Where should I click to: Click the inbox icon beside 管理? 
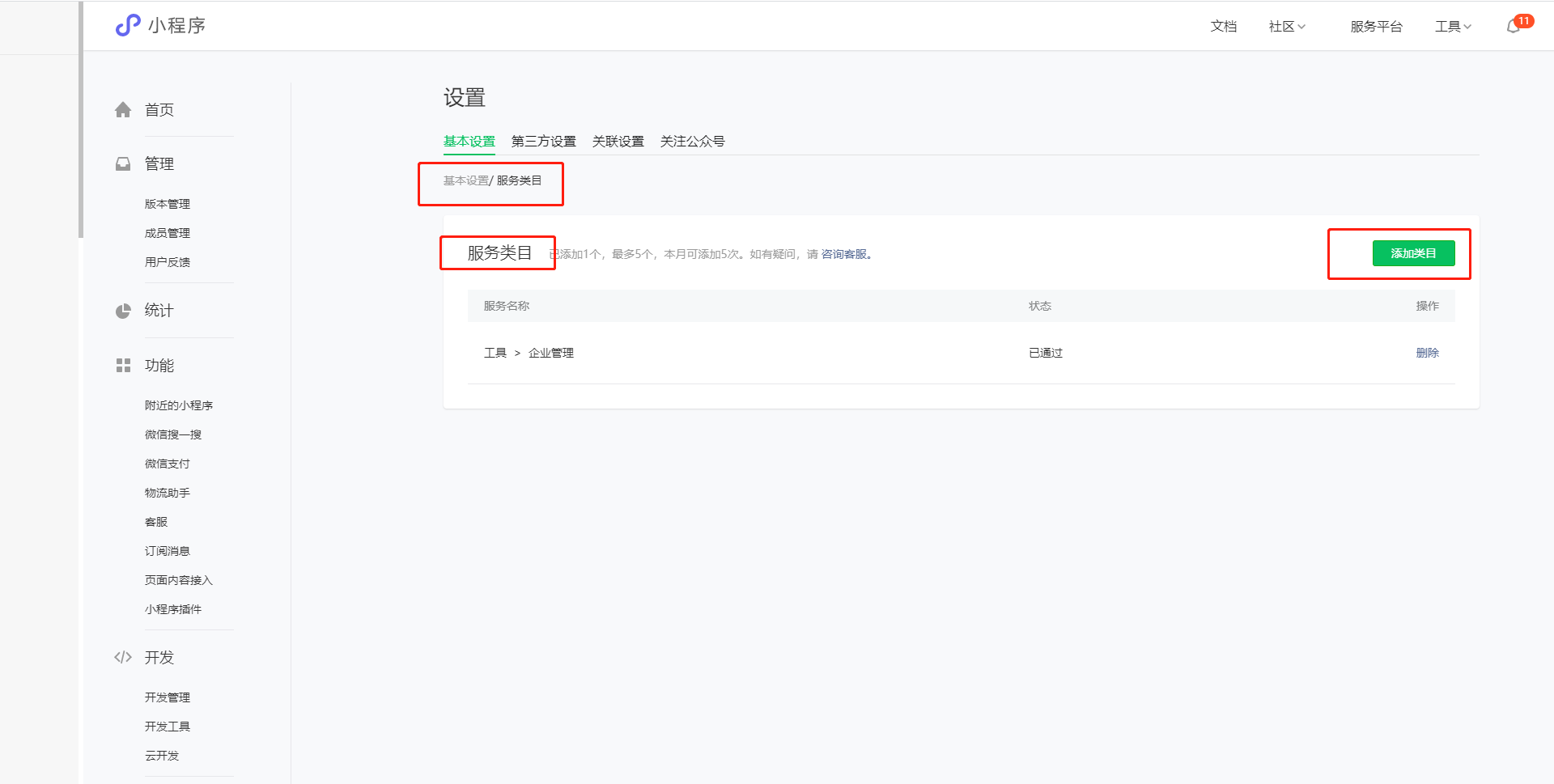pyautogui.click(x=123, y=164)
